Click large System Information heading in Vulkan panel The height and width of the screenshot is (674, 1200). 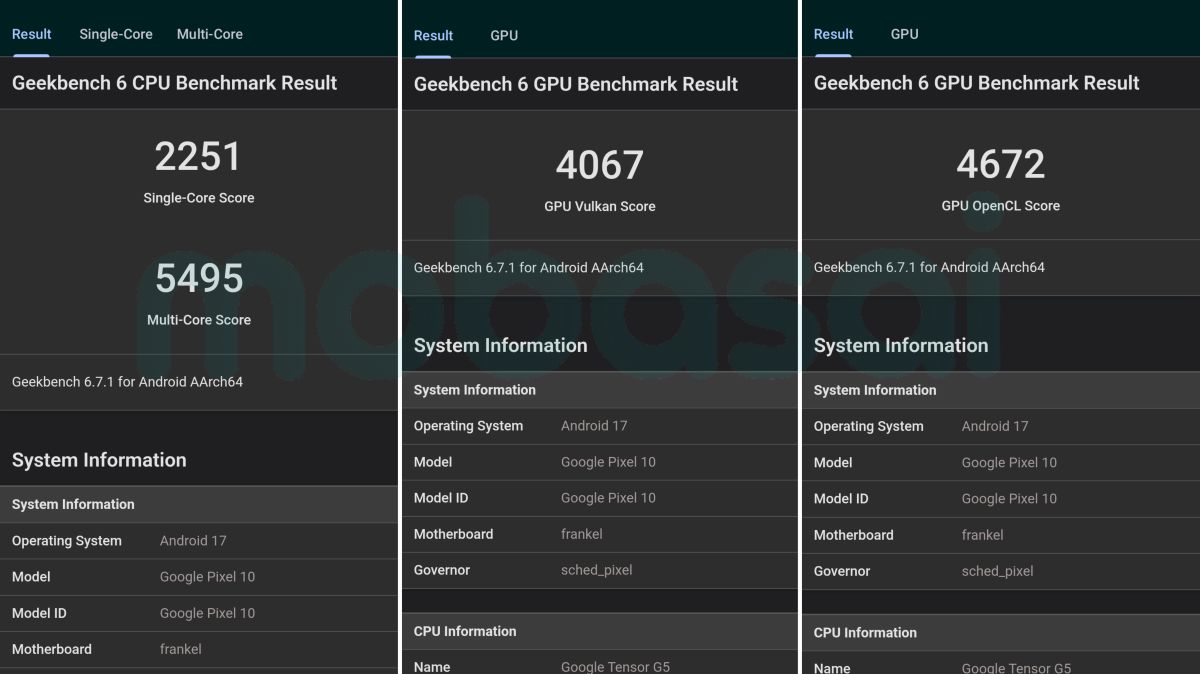click(501, 345)
